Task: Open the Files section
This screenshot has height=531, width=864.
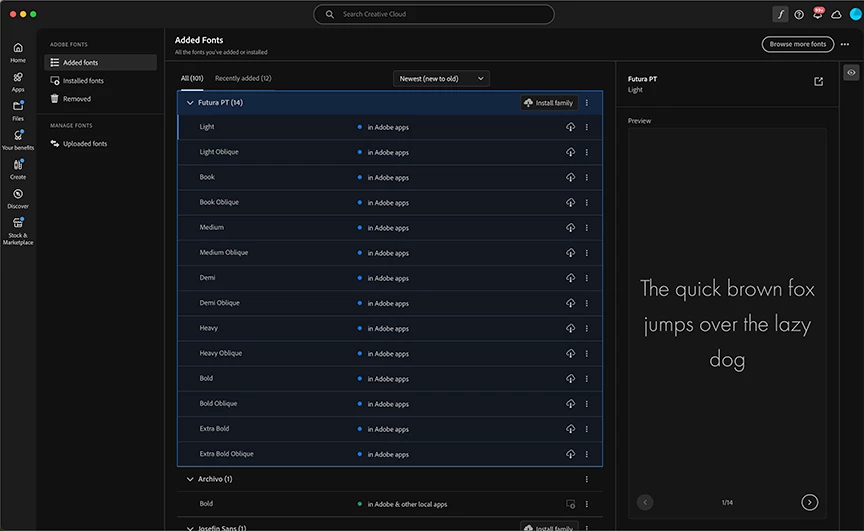Action: pos(18,111)
